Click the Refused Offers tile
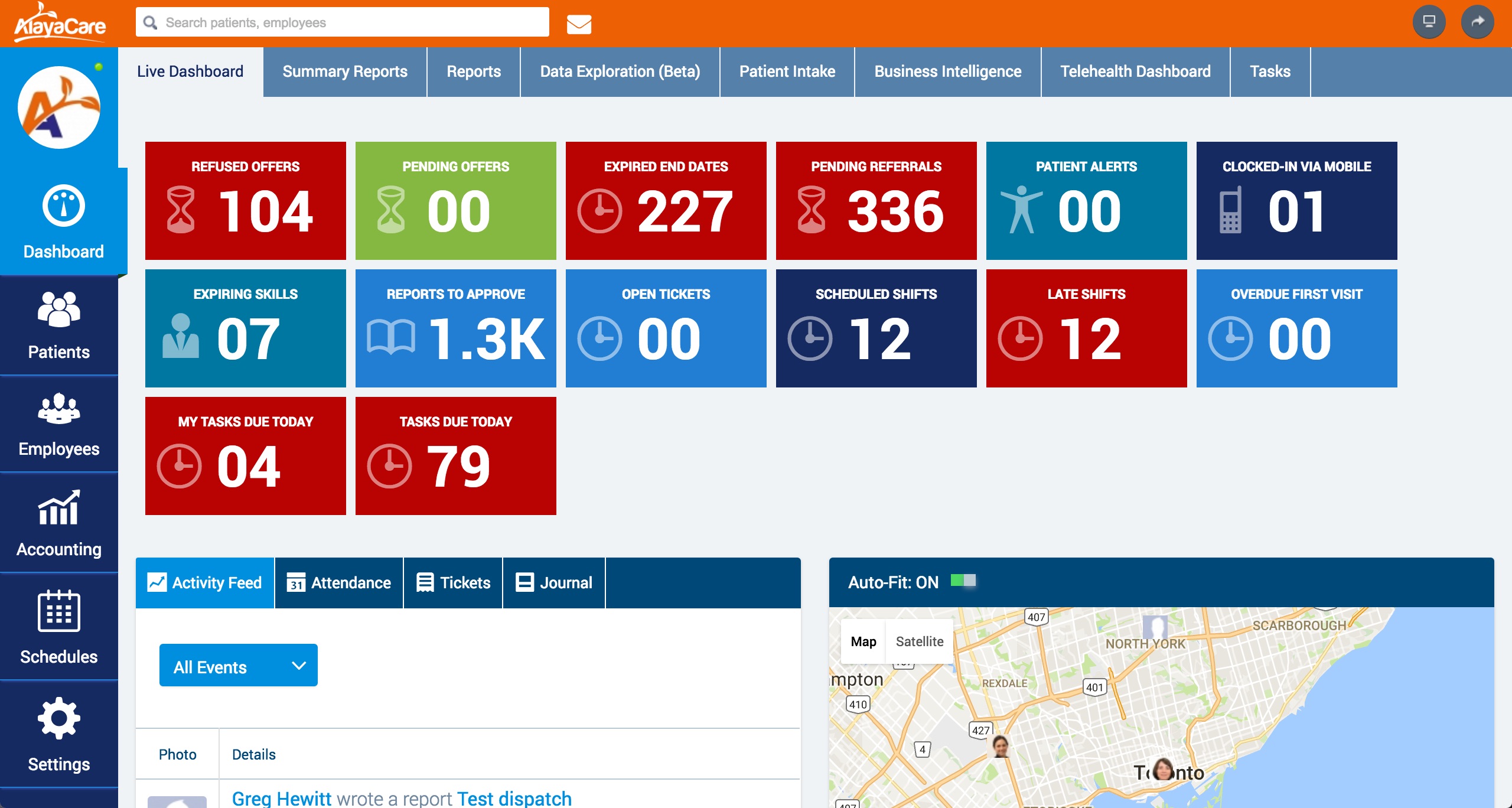 pyautogui.click(x=245, y=201)
